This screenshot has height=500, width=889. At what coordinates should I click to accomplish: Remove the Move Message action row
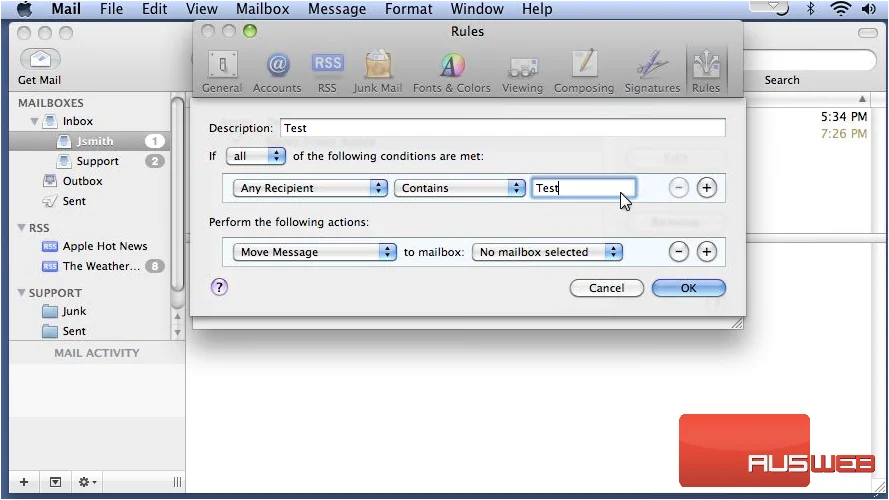click(679, 252)
